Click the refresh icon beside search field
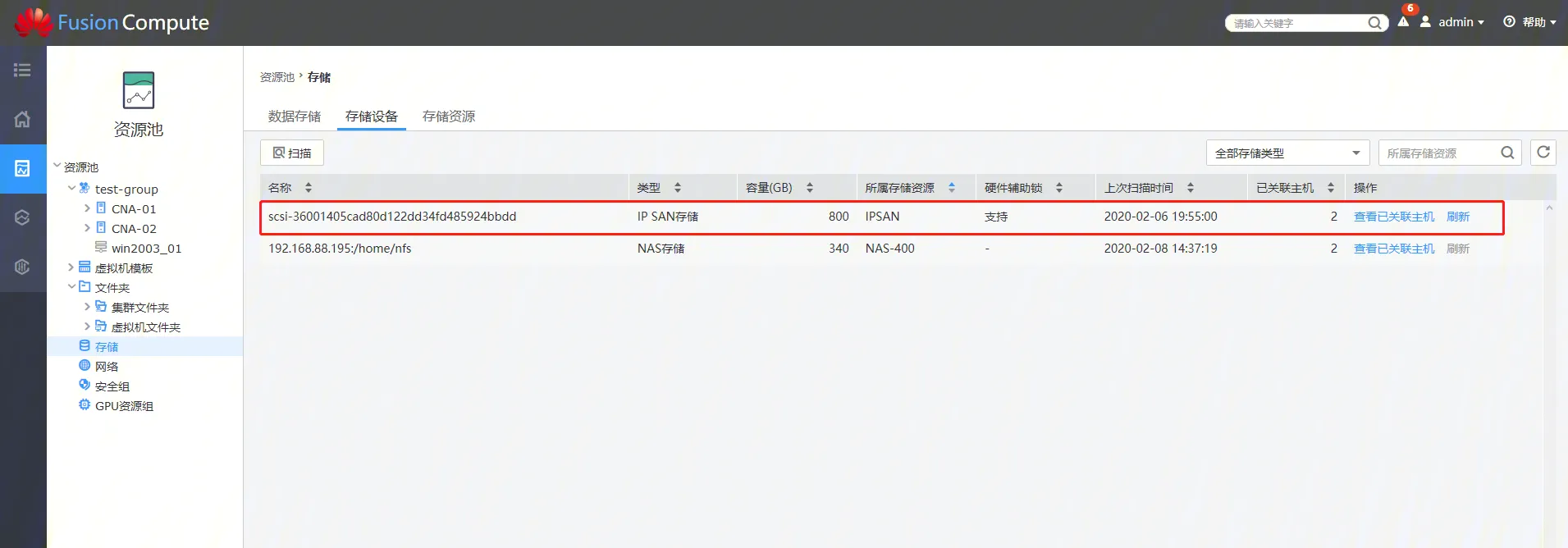Image resolution: width=1568 pixels, height=548 pixels. tap(1543, 153)
